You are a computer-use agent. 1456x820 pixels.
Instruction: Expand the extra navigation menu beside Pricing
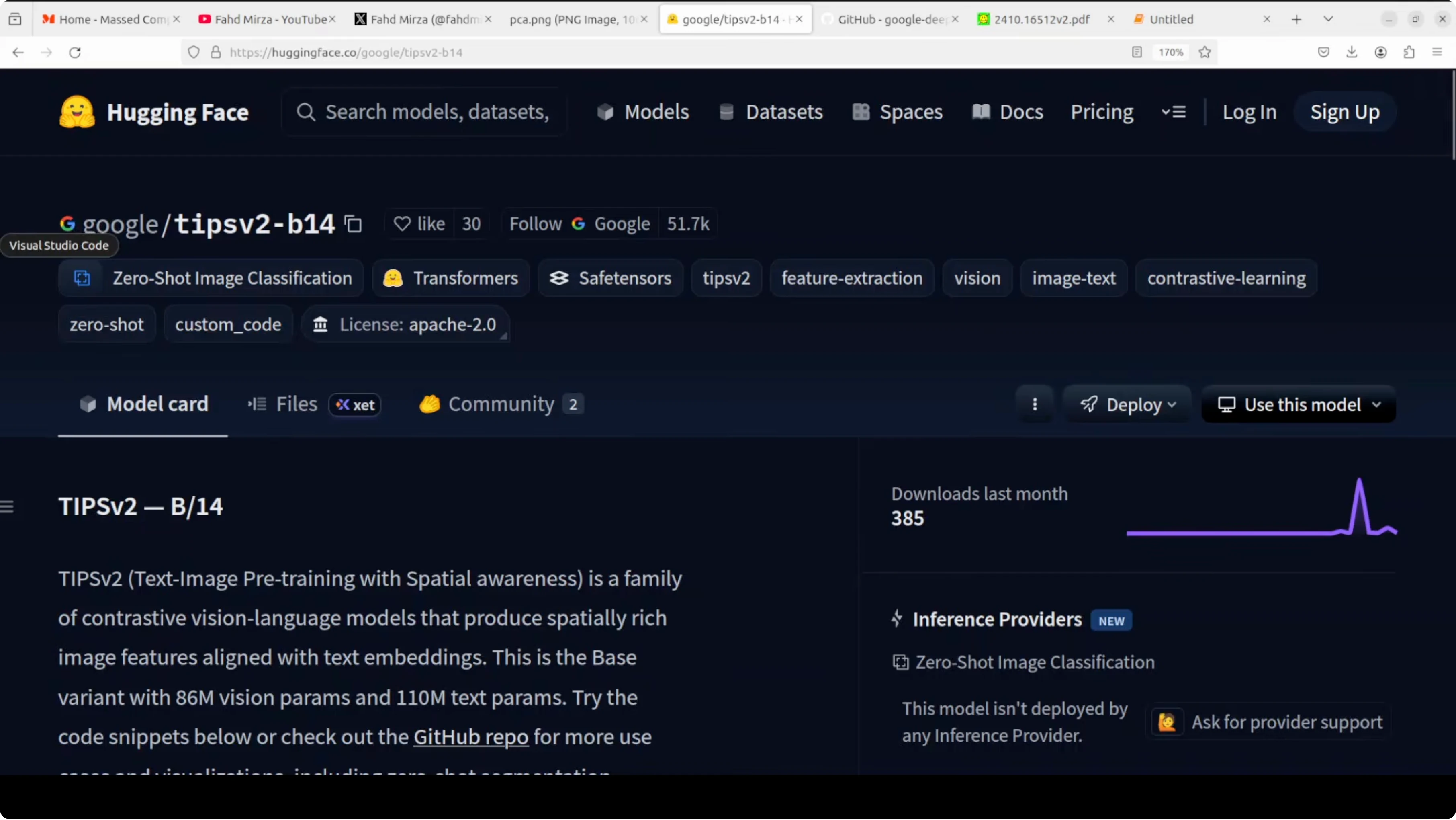pos(1174,112)
